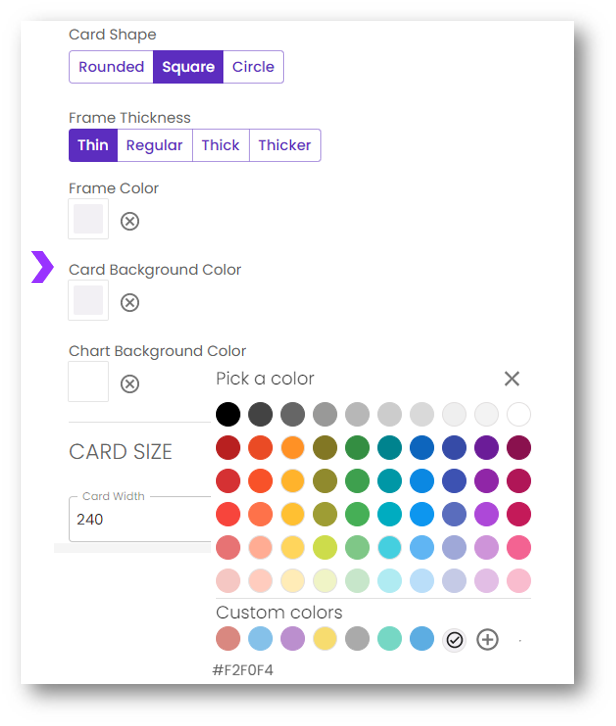616x726 pixels.
Task: Add a new custom color with plus icon
Action: coord(487,640)
